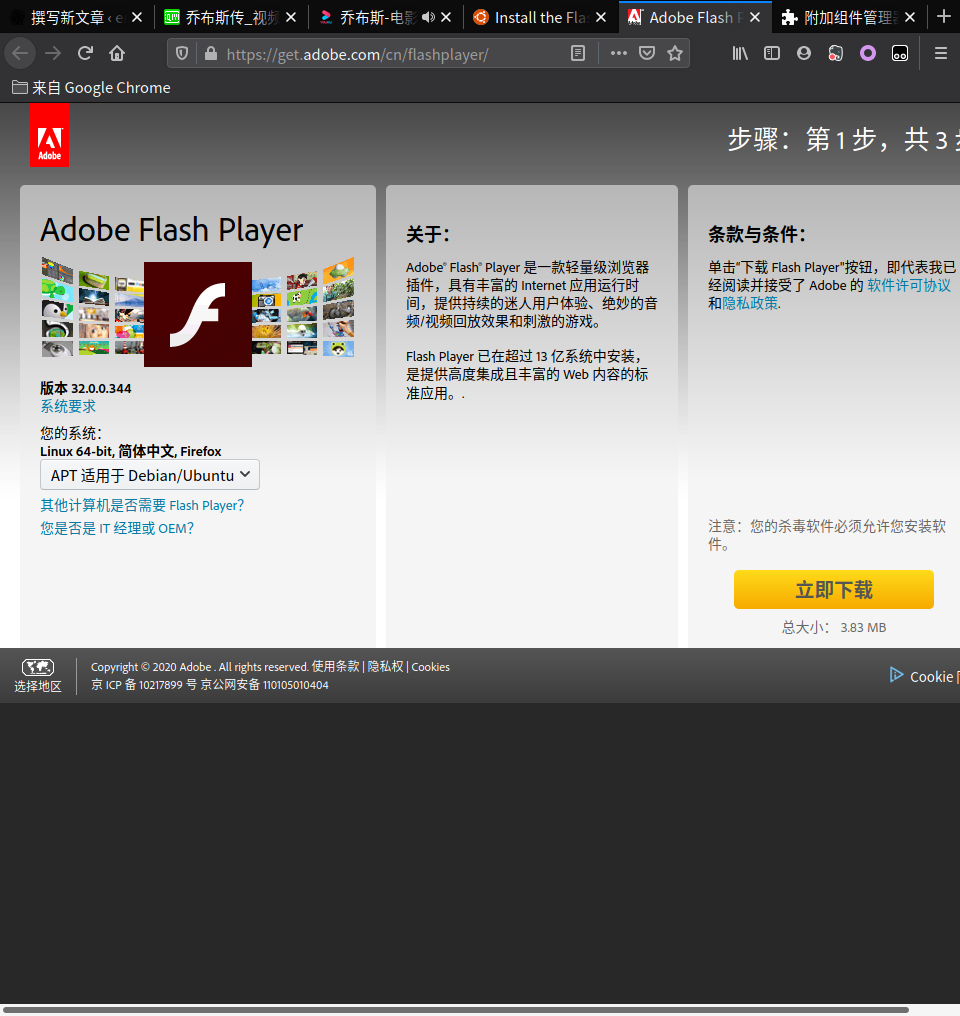Mute the 乔布斯-电影 tab audio
This screenshot has width=960, height=1016.
point(428,17)
